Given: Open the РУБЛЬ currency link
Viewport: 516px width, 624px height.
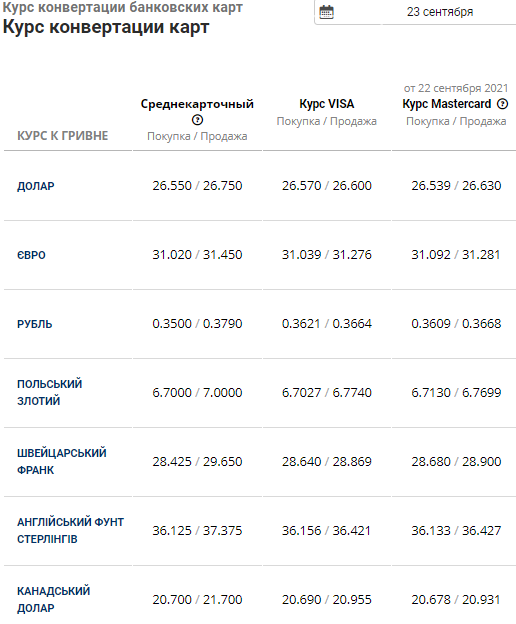Looking at the screenshot, I should [34, 324].
